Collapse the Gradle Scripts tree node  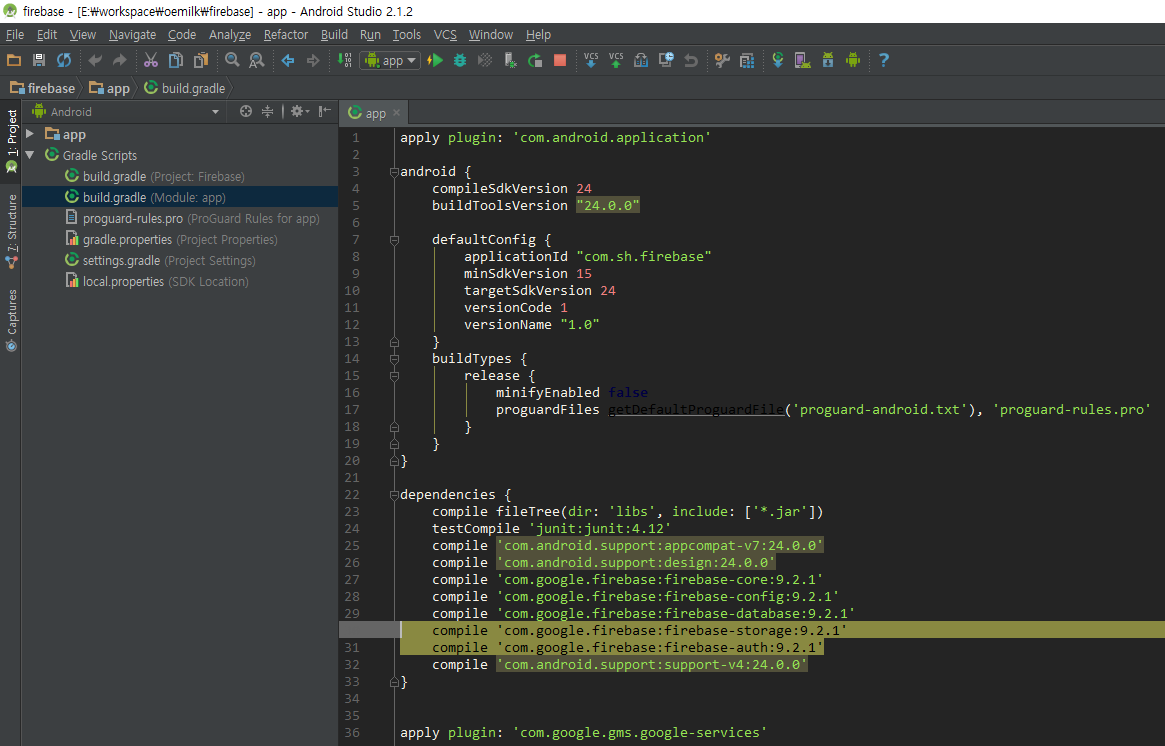coord(30,155)
